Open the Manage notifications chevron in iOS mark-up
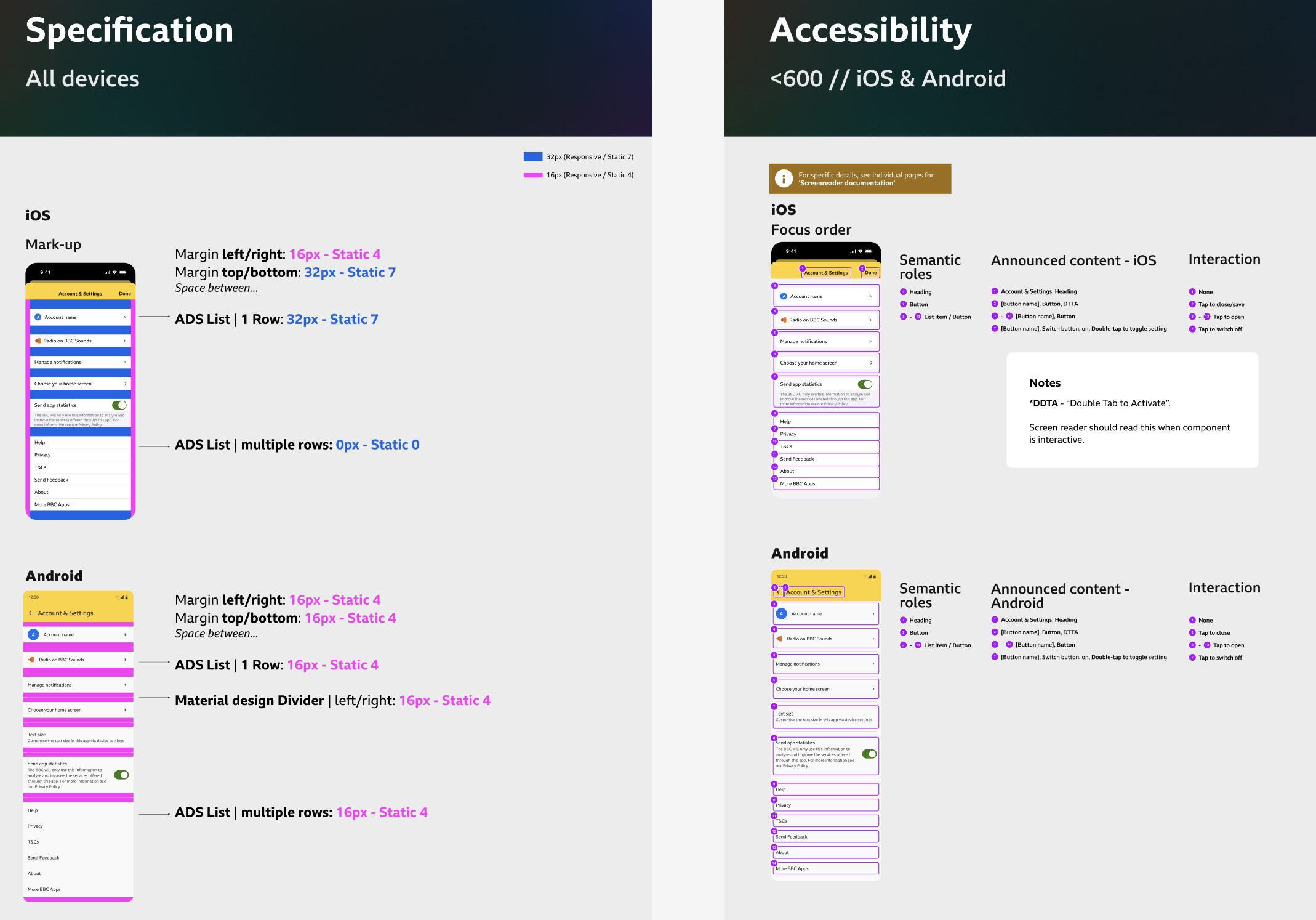 pos(124,362)
